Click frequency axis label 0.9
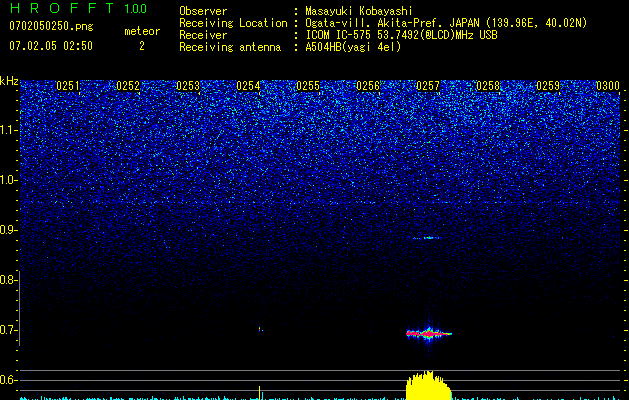This screenshot has width=629, height=400. coord(8,230)
